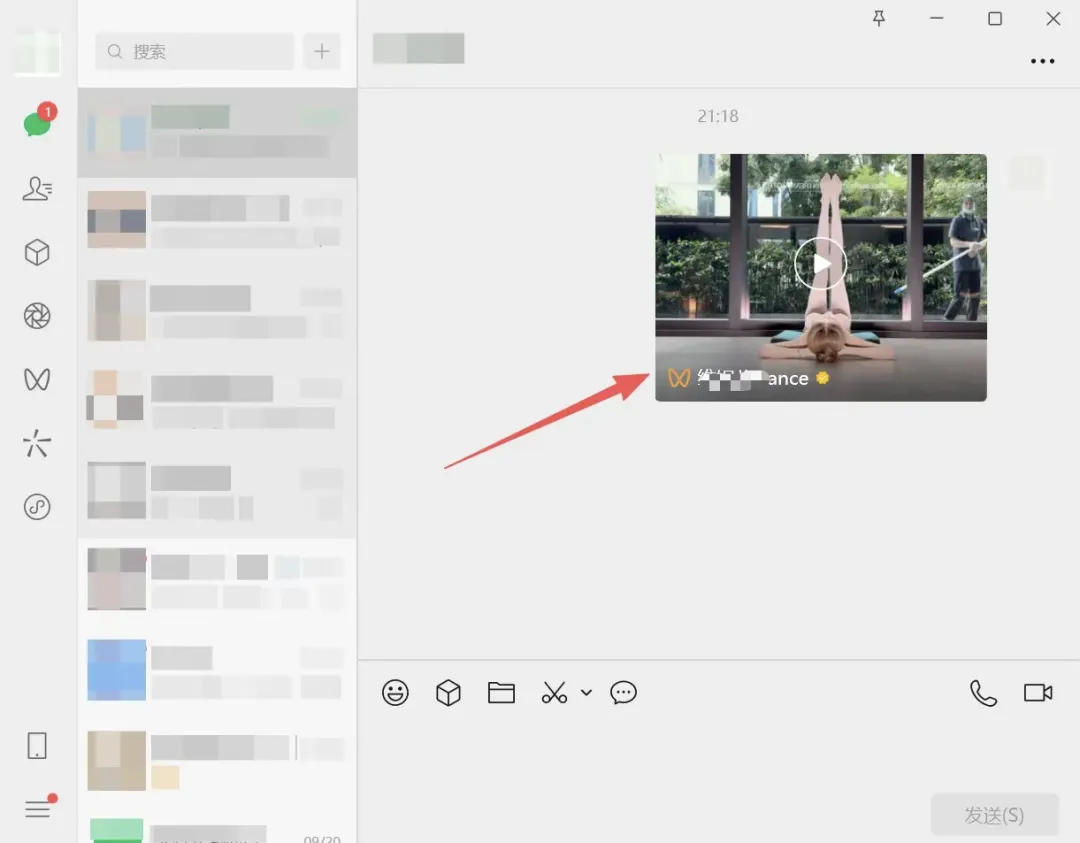Expand the screenshot options dropdown arrow
1080x843 pixels.
(x=586, y=692)
